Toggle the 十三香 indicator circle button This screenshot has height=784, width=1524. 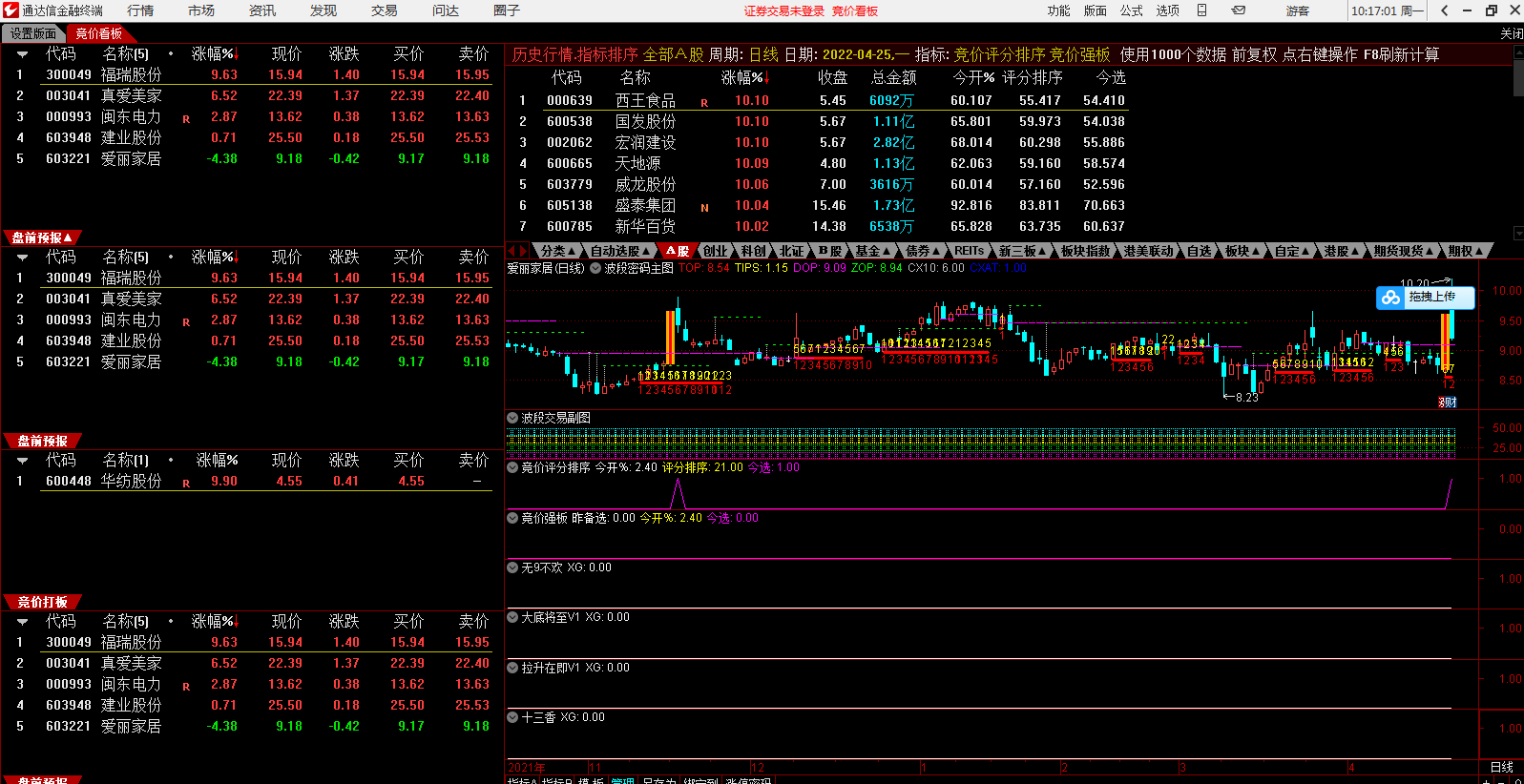pyautogui.click(x=512, y=717)
